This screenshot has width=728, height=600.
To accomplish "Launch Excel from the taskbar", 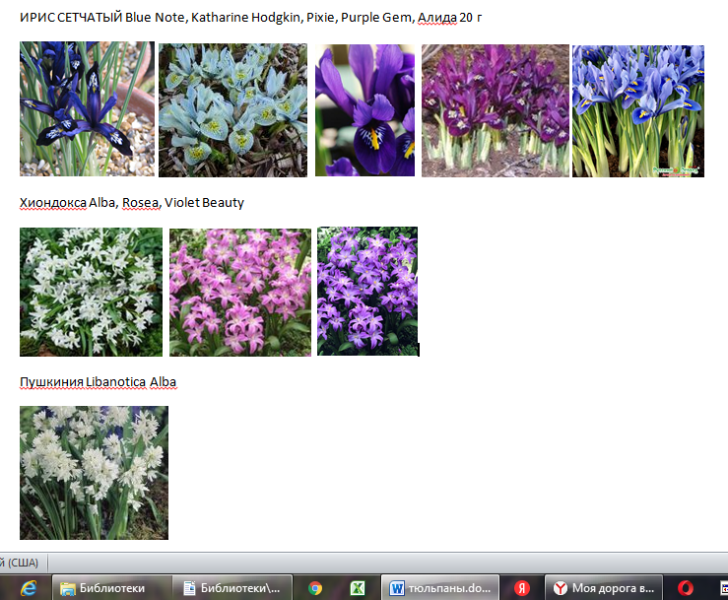I will click(357, 588).
